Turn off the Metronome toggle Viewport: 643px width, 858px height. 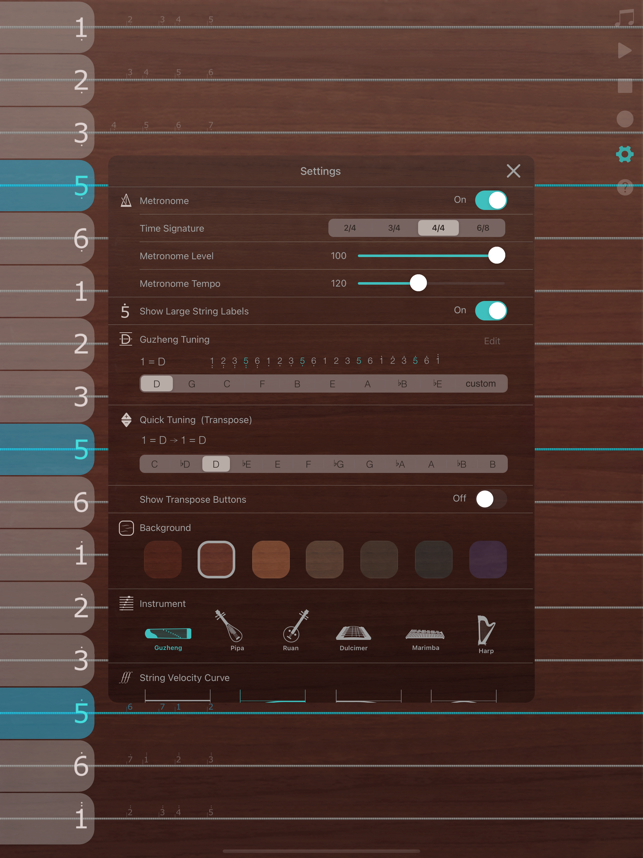pyautogui.click(x=490, y=200)
